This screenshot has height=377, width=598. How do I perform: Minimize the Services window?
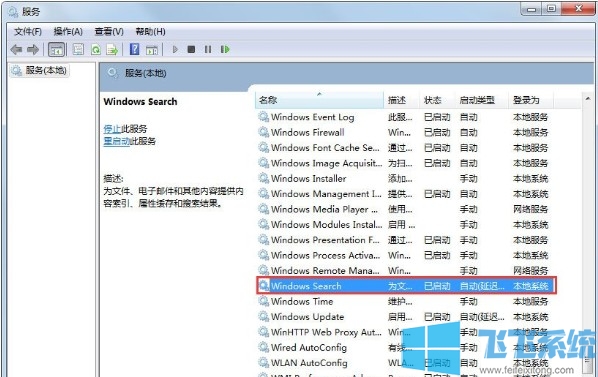pos(532,9)
